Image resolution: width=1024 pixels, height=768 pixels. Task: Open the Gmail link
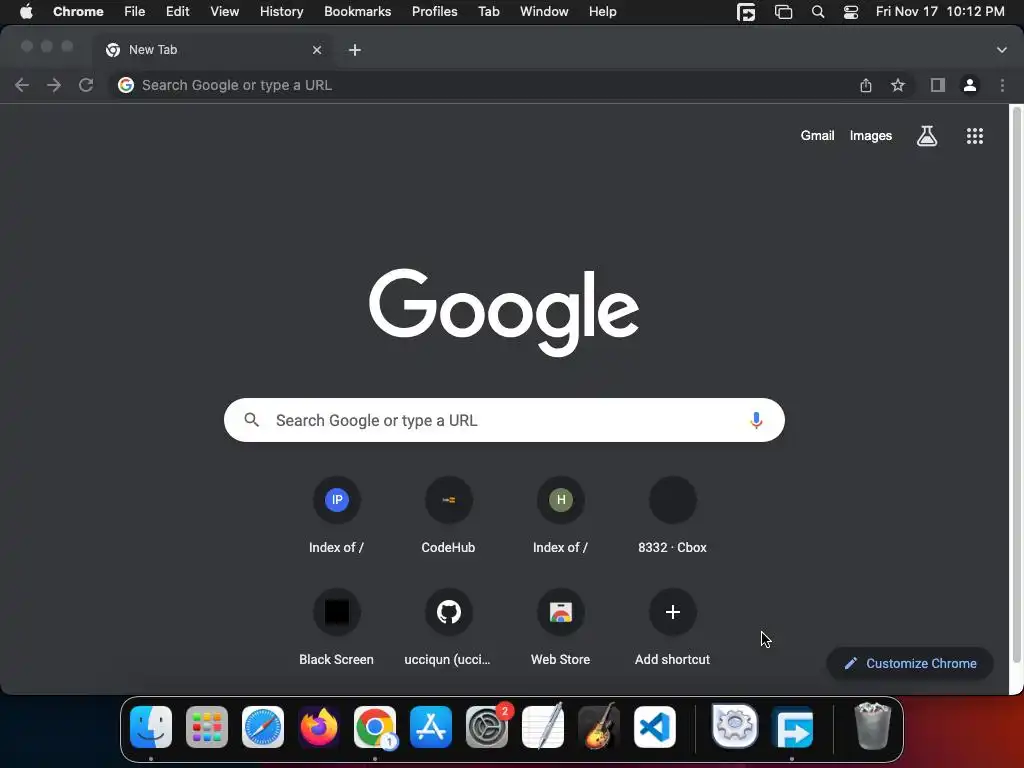pos(817,136)
